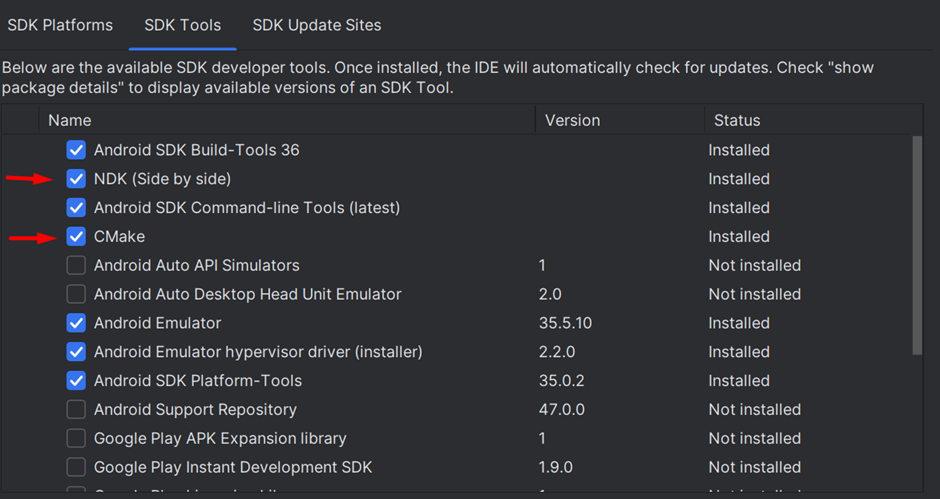Click 'Not installed' status of Android Auto API Simulators
This screenshot has width=940, height=499.
click(x=755, y=265)
